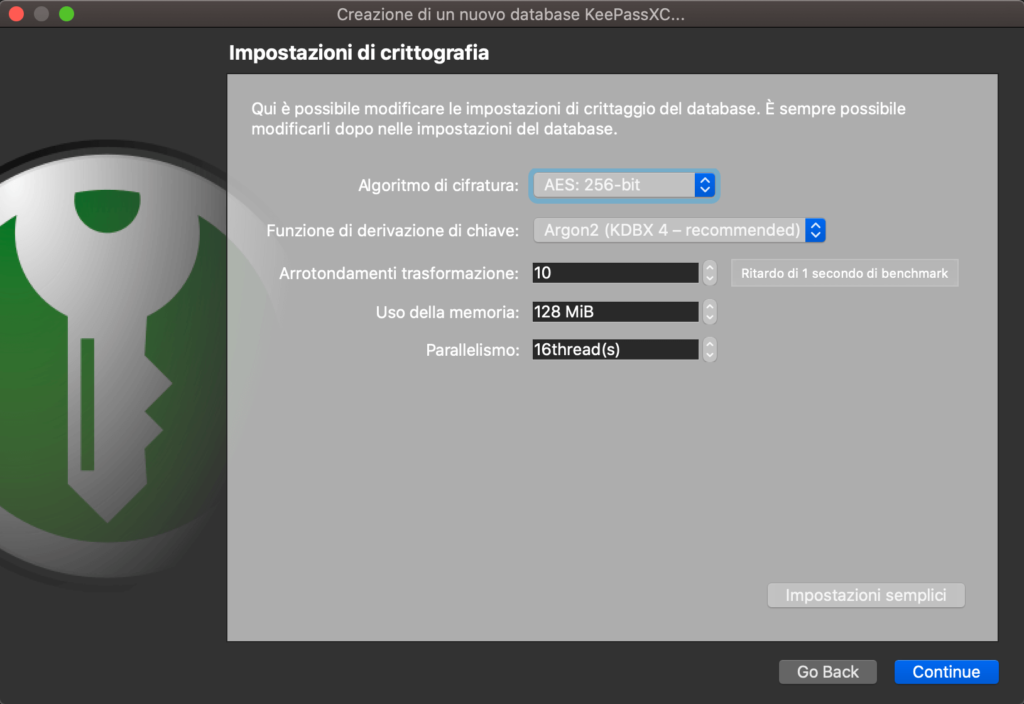This screenshot has height=704, width=1024.
Task: Click the Funzione di derivazione di chiave label
Action: 392,231
